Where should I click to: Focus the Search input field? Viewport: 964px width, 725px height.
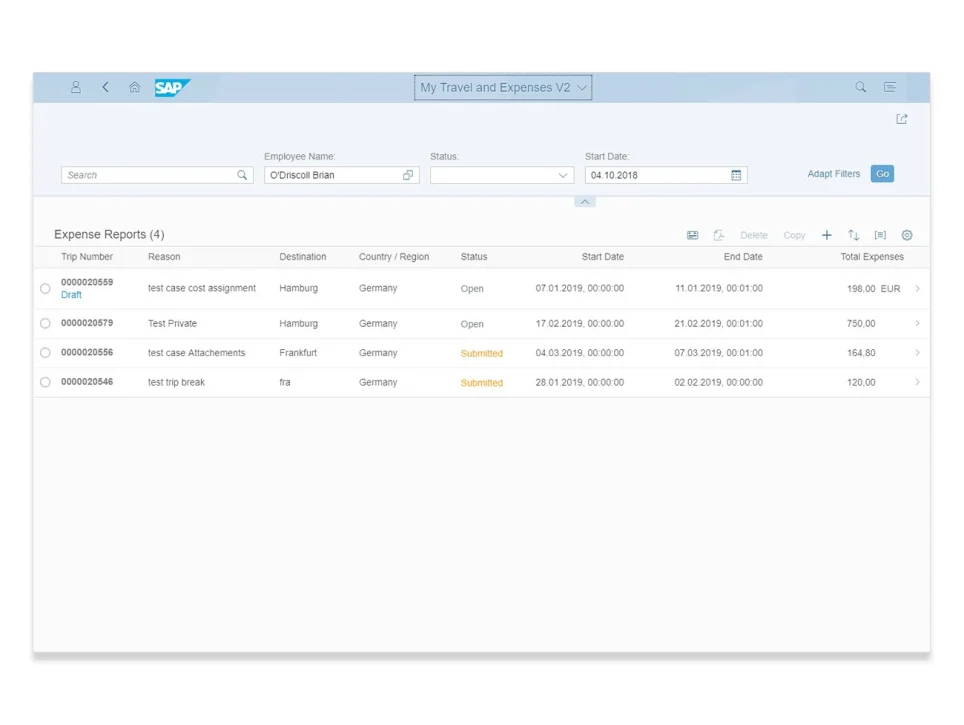coord(157,175)
